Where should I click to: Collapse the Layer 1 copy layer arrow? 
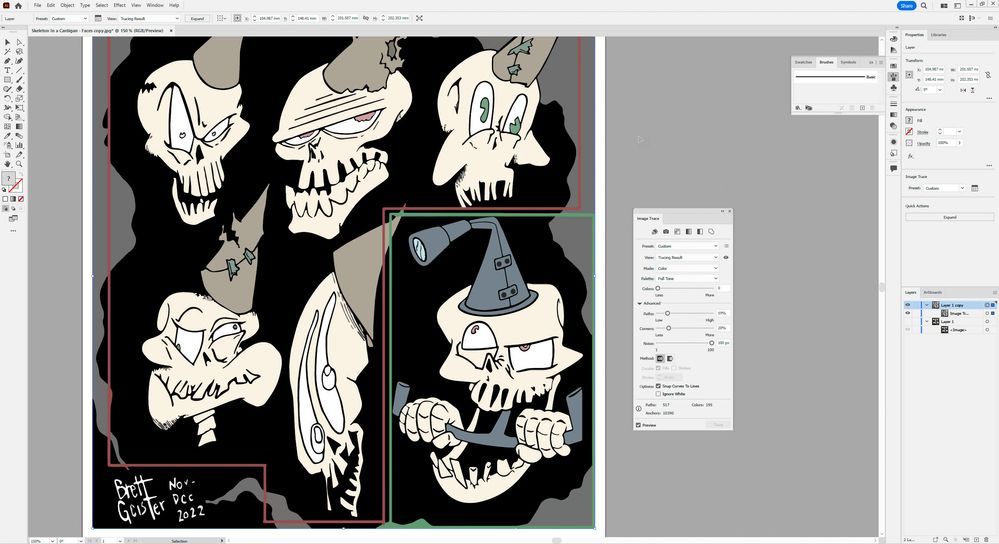(926, 305)
